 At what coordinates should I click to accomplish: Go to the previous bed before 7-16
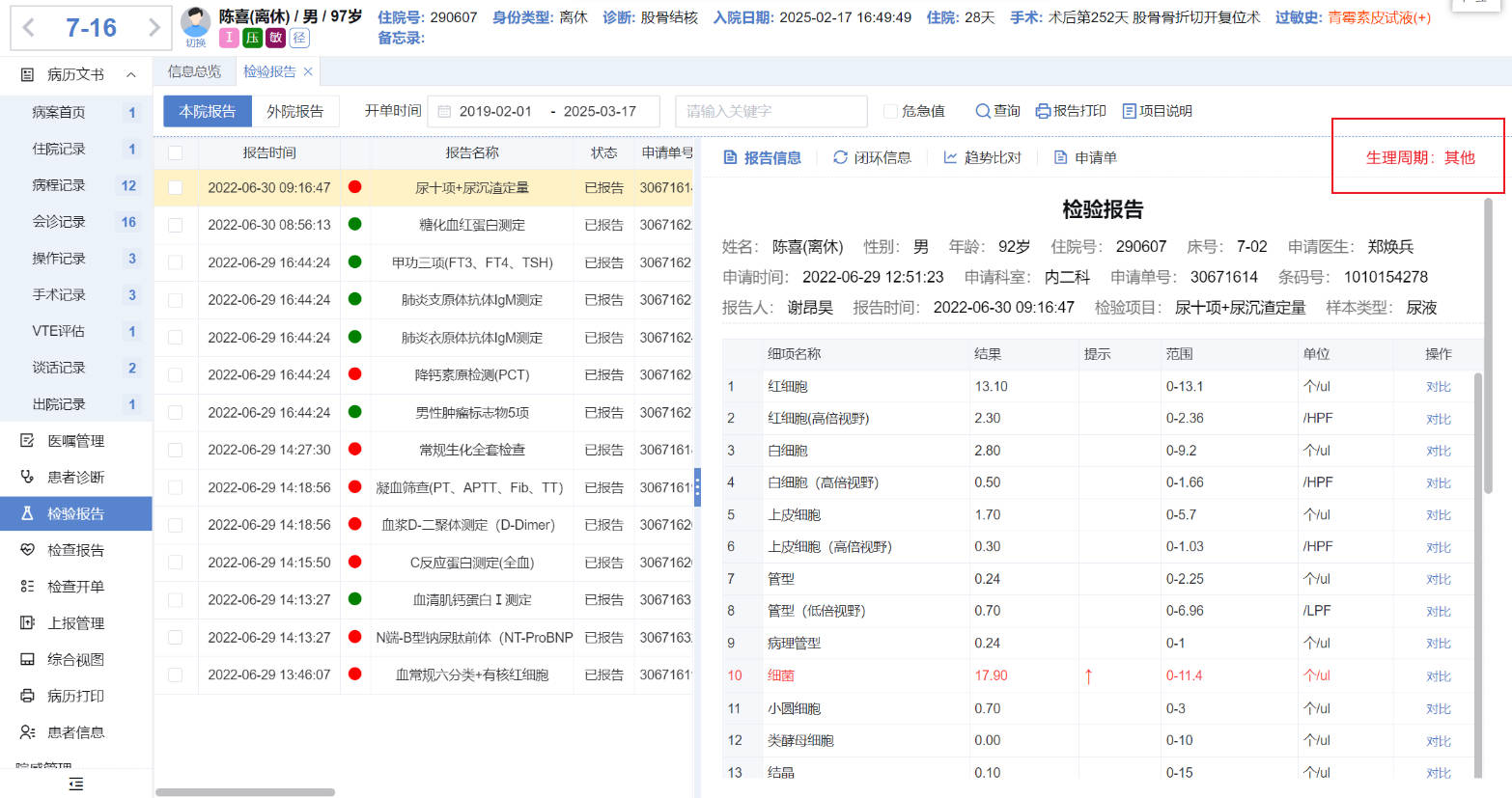point(29,28)
